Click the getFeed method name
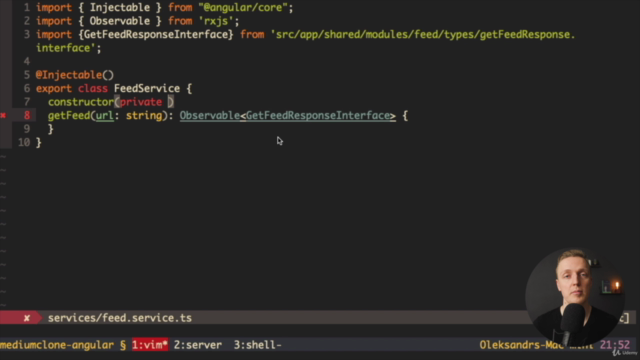This screenshot has width=640, height=360. click(69, 116)
